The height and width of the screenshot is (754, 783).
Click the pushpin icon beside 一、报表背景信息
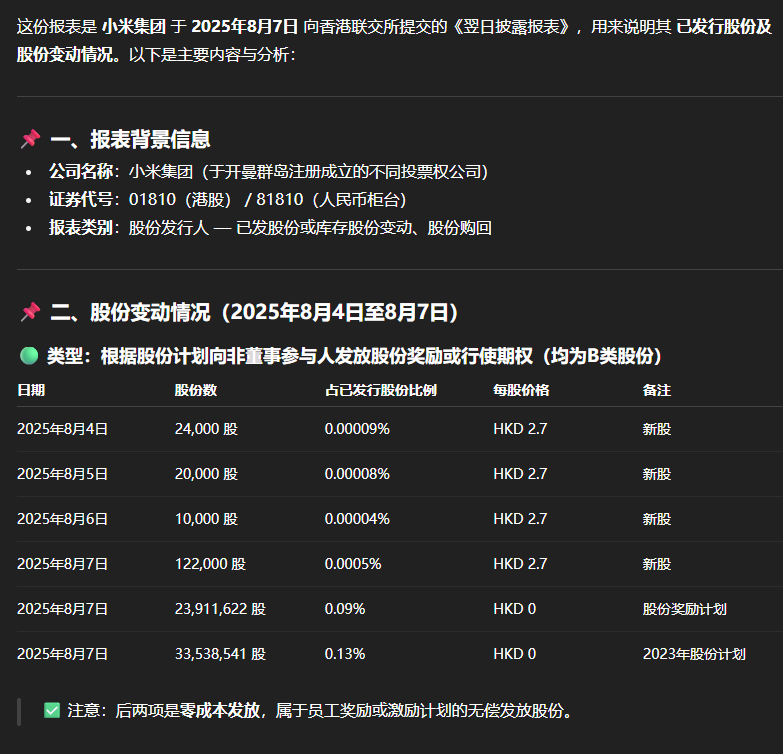30,139
